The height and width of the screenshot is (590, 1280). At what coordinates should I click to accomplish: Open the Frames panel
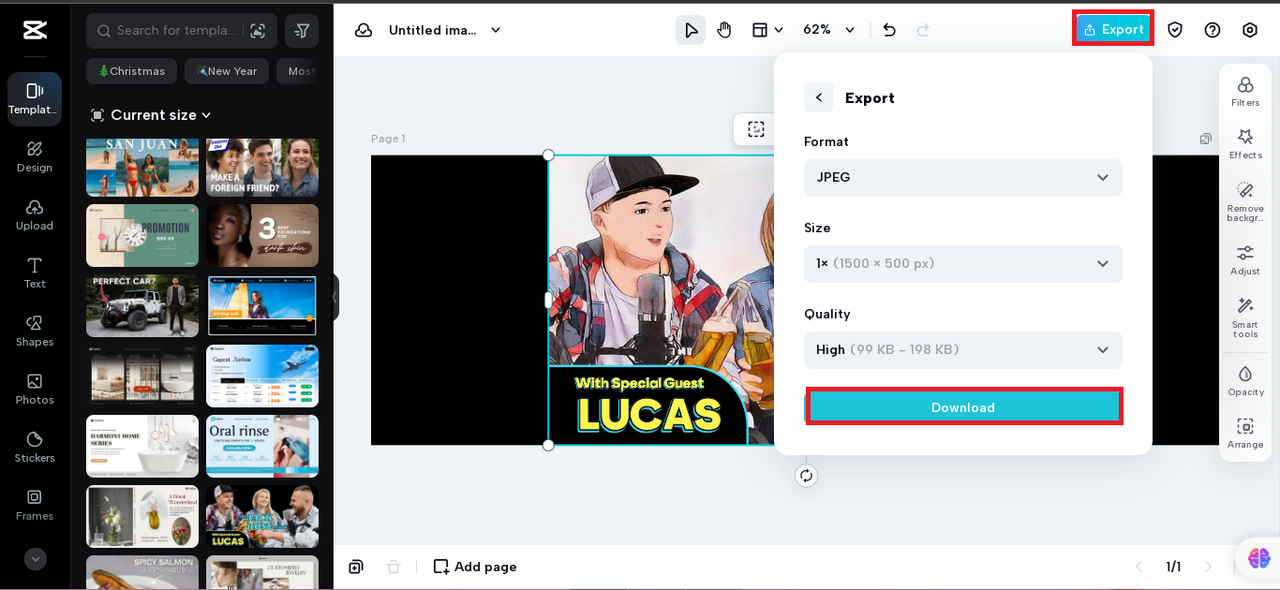pyautogui.click(x=34, y=505)
